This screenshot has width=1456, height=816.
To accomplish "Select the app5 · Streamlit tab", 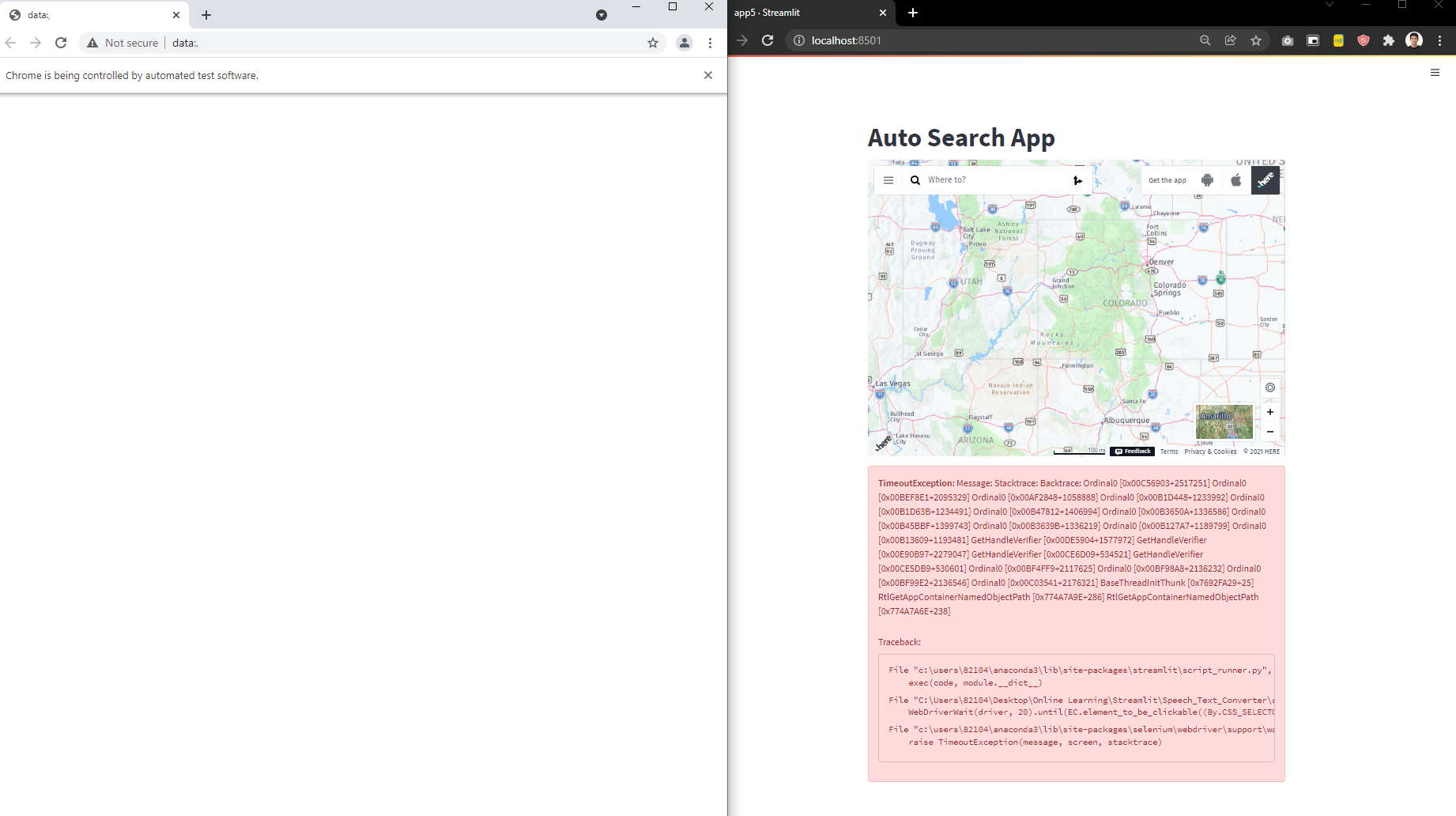I will (811, 13).
